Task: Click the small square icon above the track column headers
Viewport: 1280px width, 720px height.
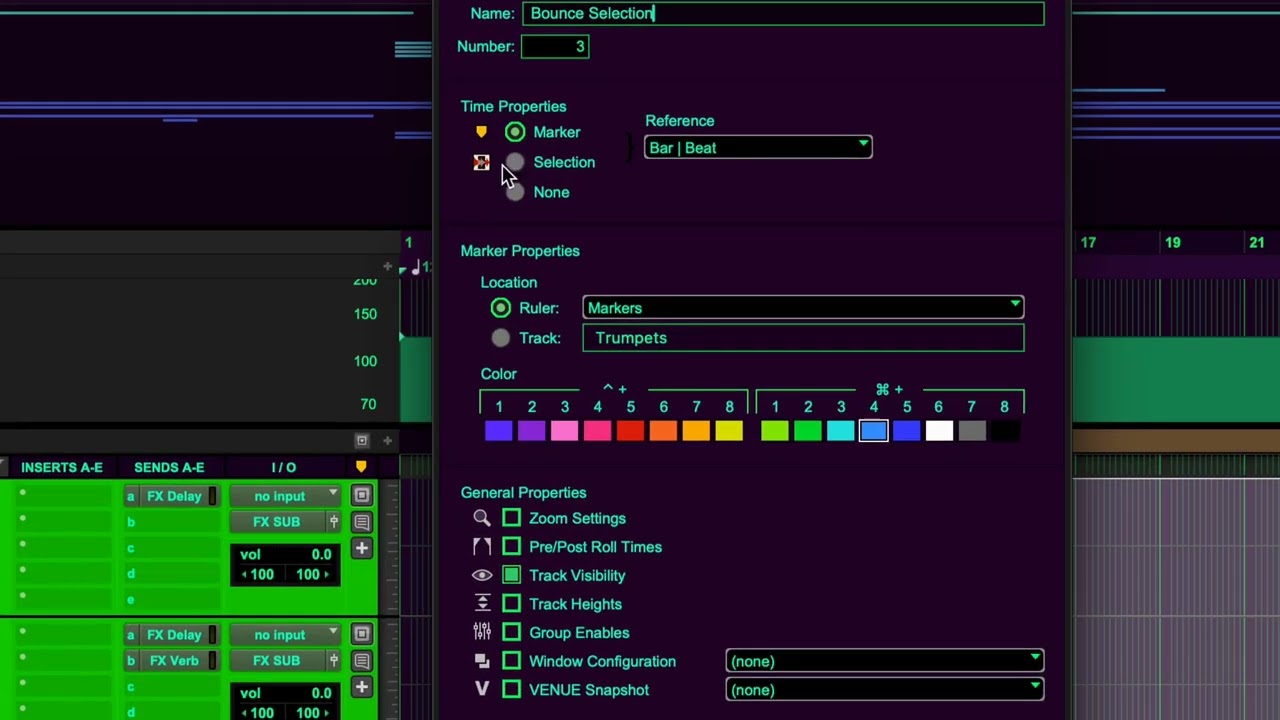Action: 362,440
